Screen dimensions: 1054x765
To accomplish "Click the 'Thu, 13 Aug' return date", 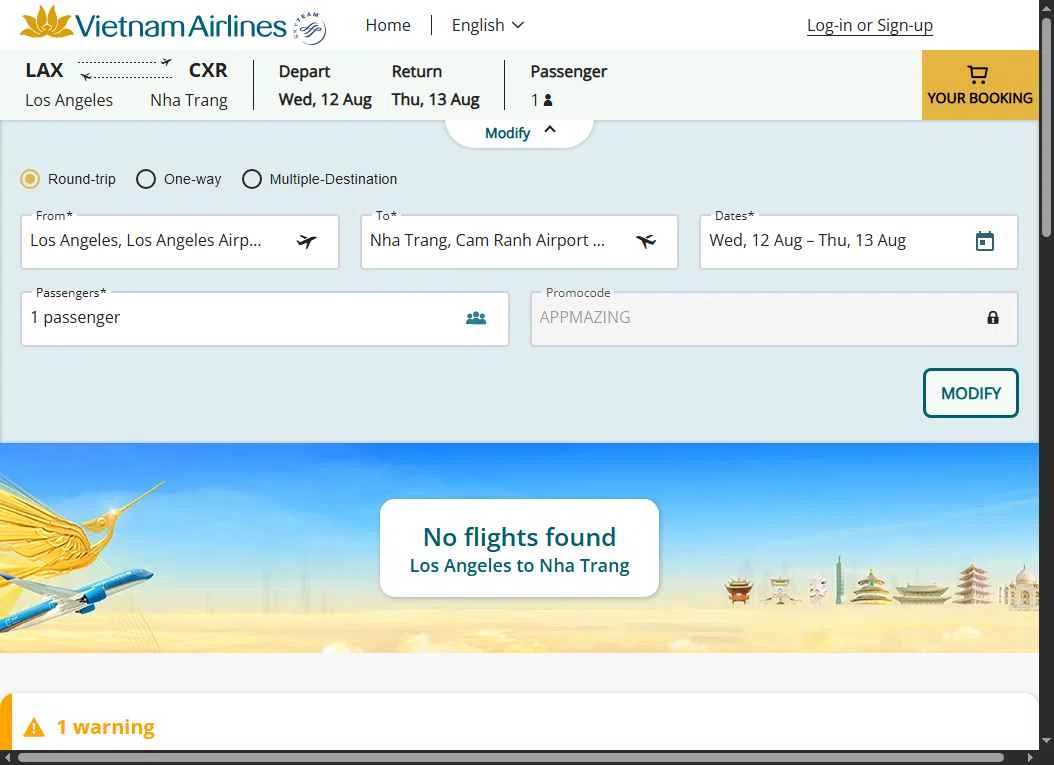I will tap(436, 99).
